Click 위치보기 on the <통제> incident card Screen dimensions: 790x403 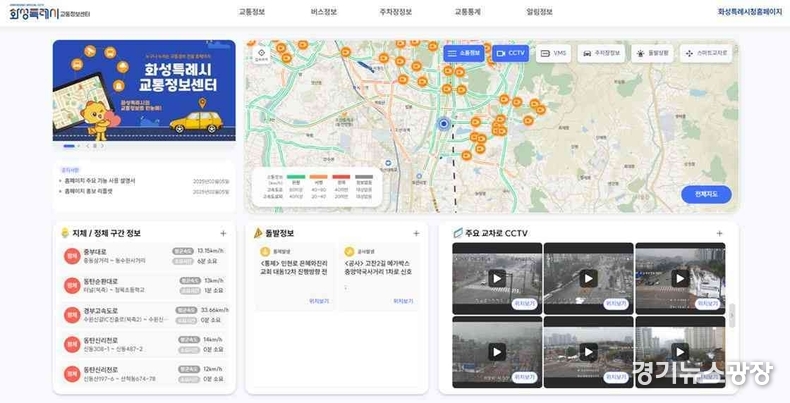(x=318, y=301)
